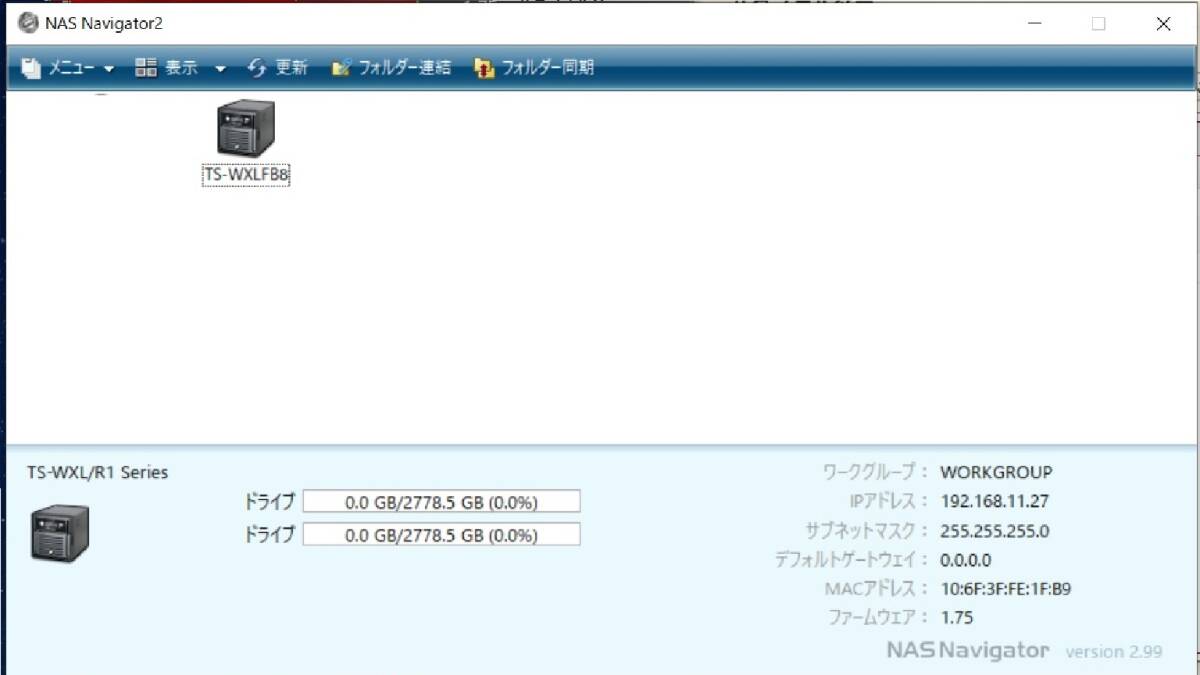Click the default gateway 0.0.0.0
1200x675 pixels.
[x=966, y=560]
